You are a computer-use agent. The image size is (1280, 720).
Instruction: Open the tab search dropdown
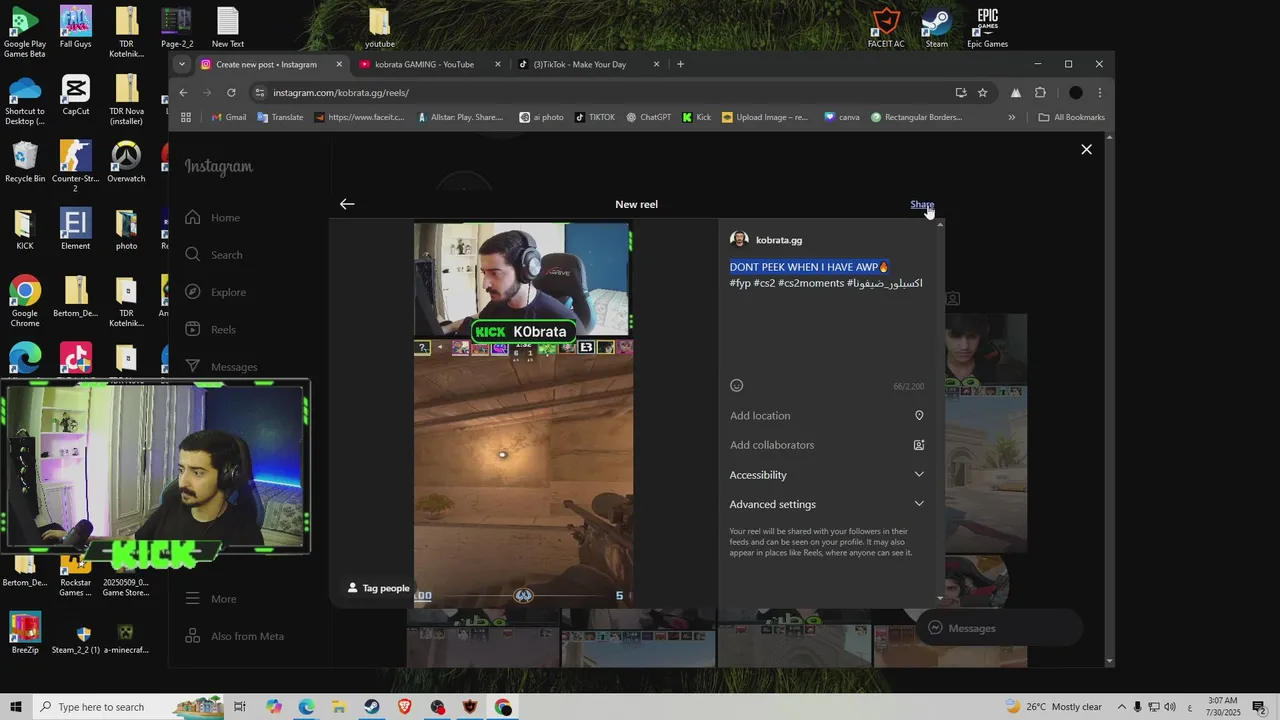pyautogui.click(x=181, y=64)
